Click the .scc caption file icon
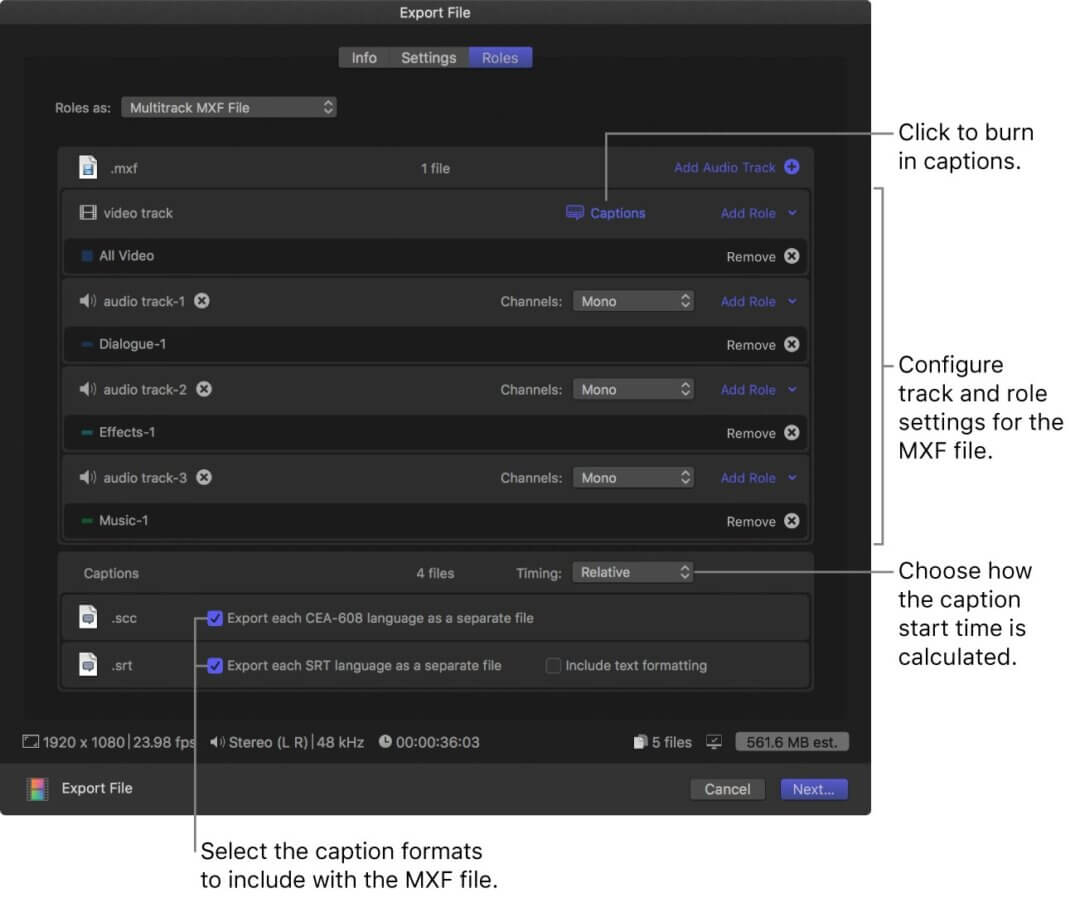Image resolution: width=1080 pixels, height=898 pixels. 89,618
